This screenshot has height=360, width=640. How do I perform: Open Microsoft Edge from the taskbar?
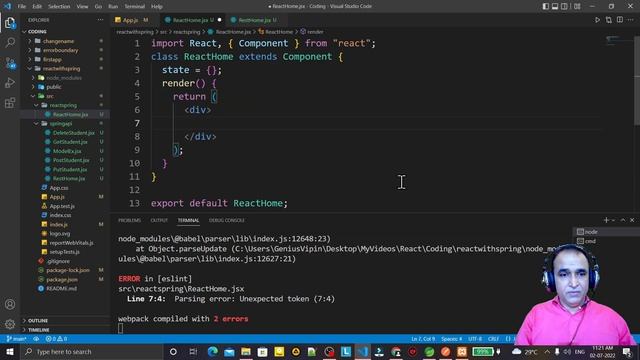click(212, 352)
